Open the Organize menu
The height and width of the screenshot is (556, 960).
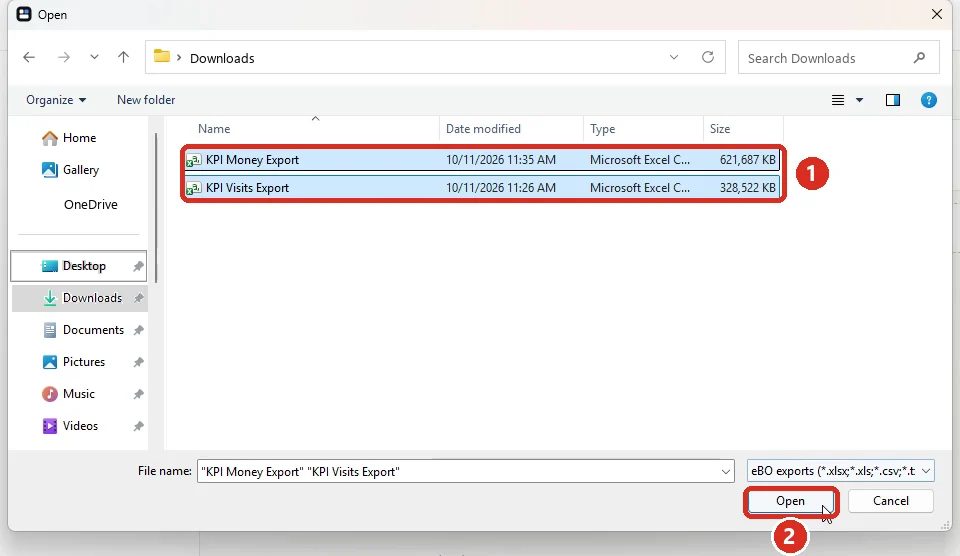coord(56,100)
